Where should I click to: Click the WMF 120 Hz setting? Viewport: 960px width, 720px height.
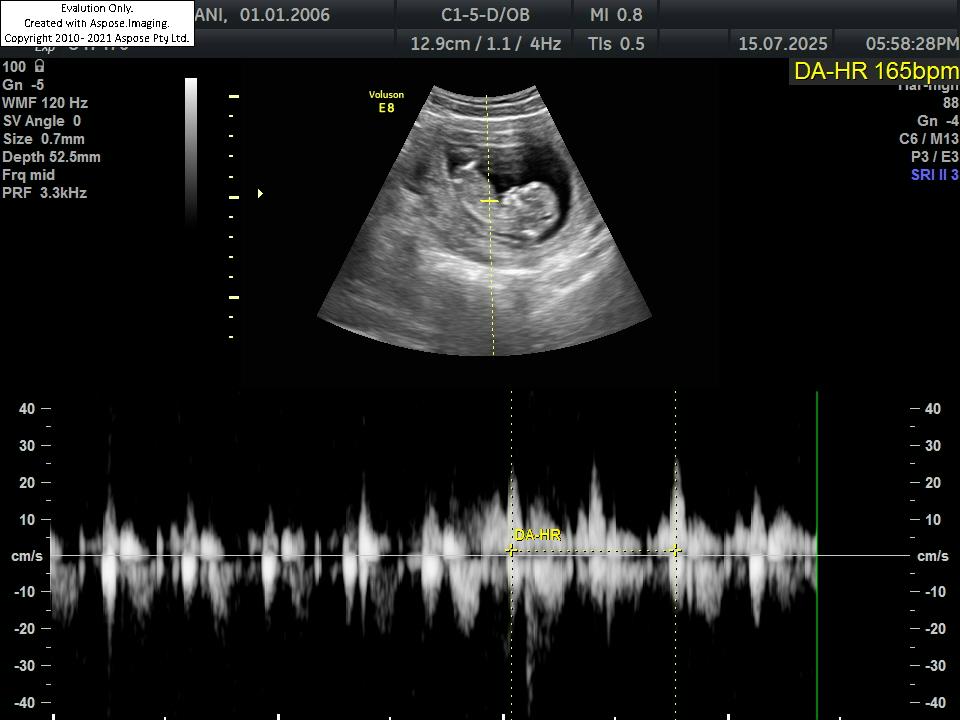tap(45, 103)
